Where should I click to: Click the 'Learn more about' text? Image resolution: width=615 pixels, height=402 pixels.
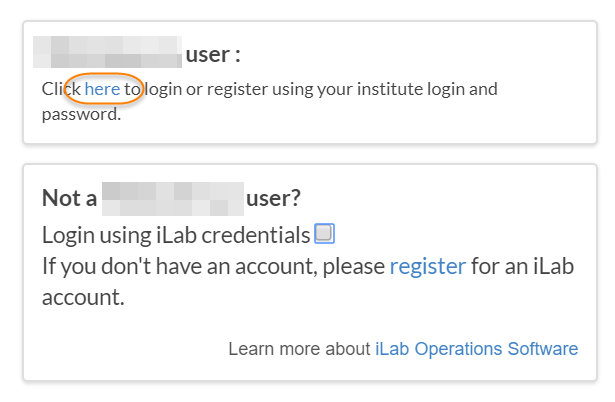pyautogui.click(x=299, y=349)
